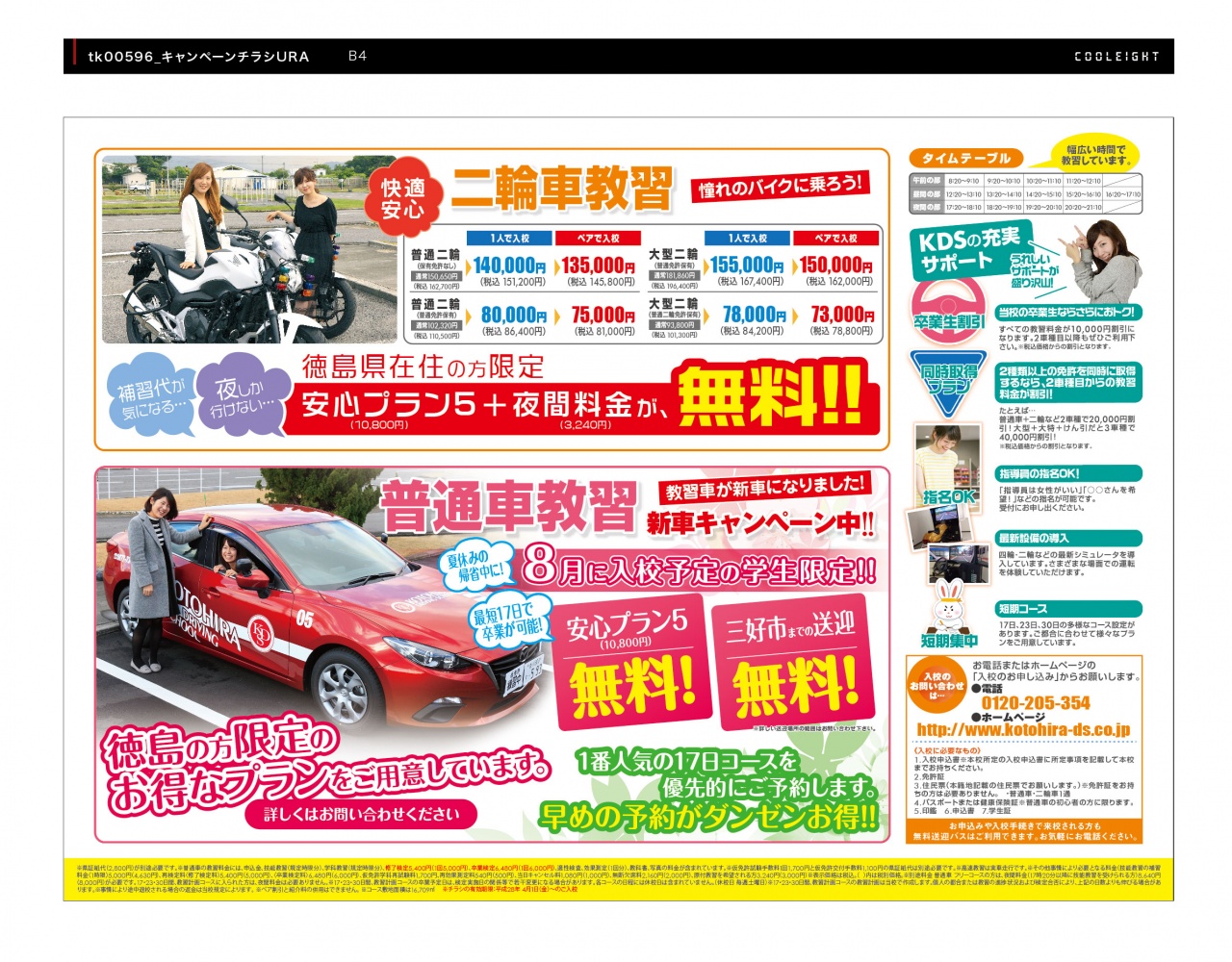Screen dimensions: 1232x962
Task: Click the motorcycle photo with two women
Action: click(x=251, y=249)
